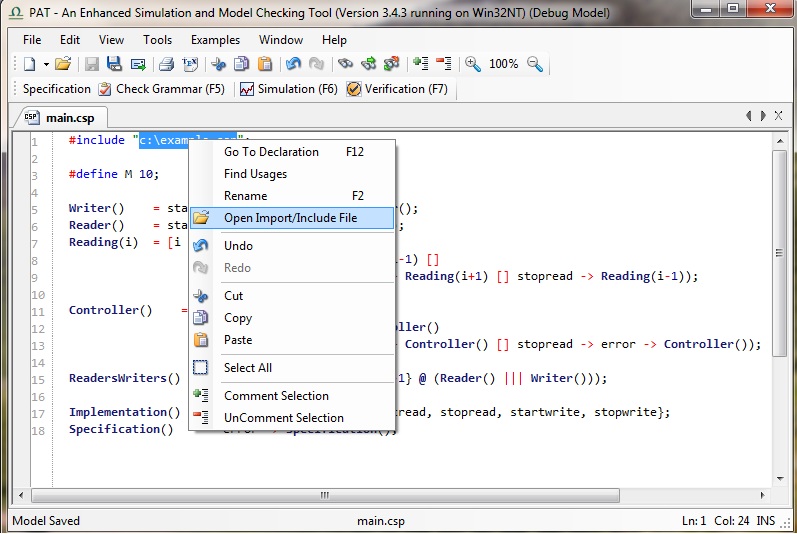Select Open Import/Include File in context menu
The width and height of the screenshot is (797, 534).
point(290,218)
